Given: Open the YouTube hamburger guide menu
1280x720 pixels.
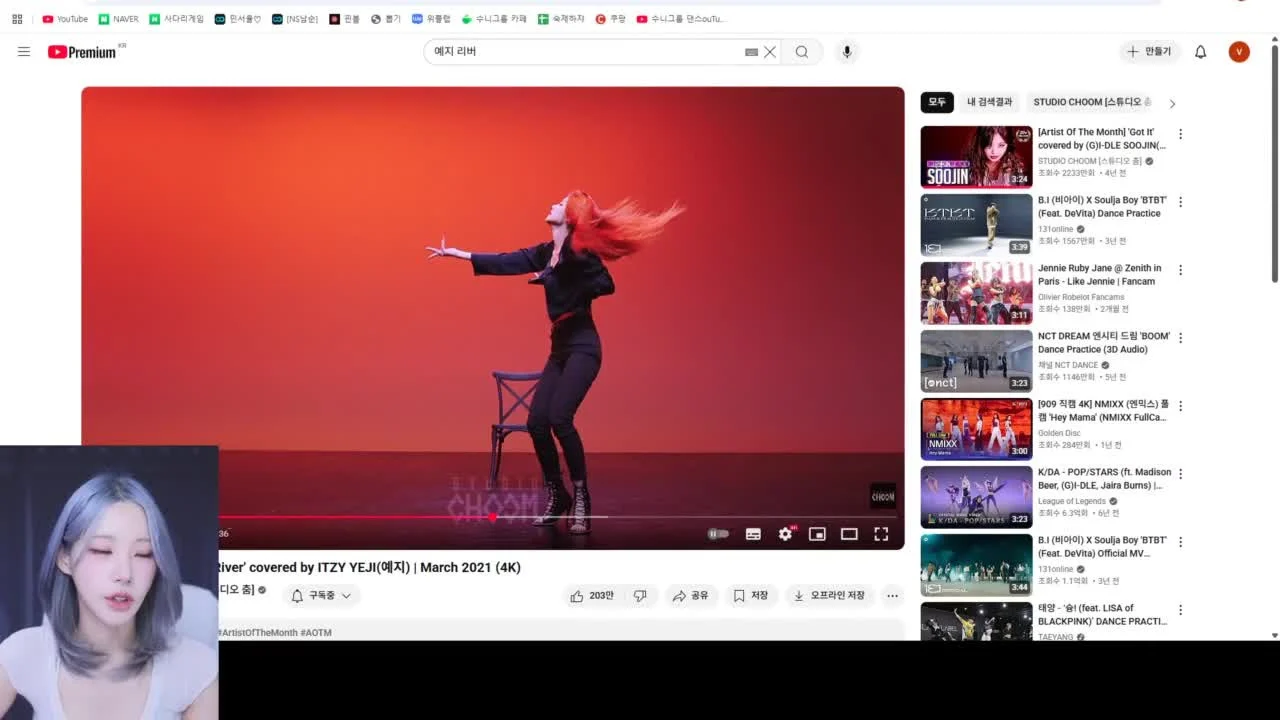Looking at the screenshot, I should click(x=24, y=52).
